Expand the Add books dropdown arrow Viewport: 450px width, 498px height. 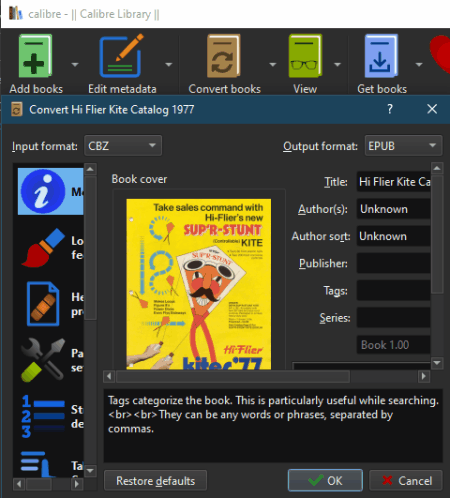tap(75, 64)
